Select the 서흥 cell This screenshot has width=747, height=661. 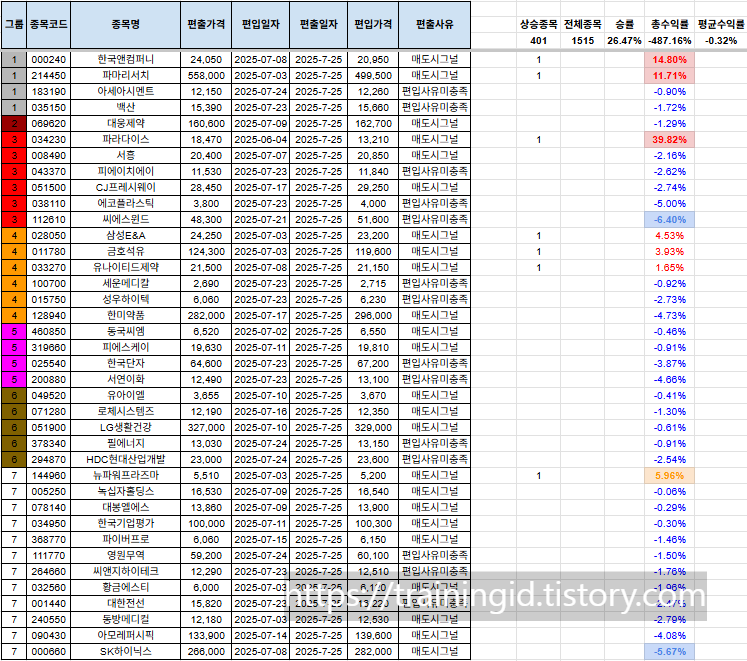click(x=126, y=155)
